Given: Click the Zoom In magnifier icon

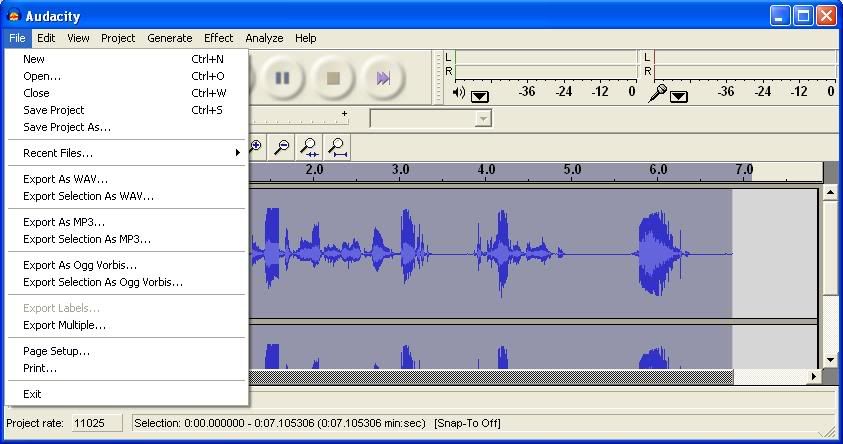Looking at the screenshot, I should (x=255, y=147).
